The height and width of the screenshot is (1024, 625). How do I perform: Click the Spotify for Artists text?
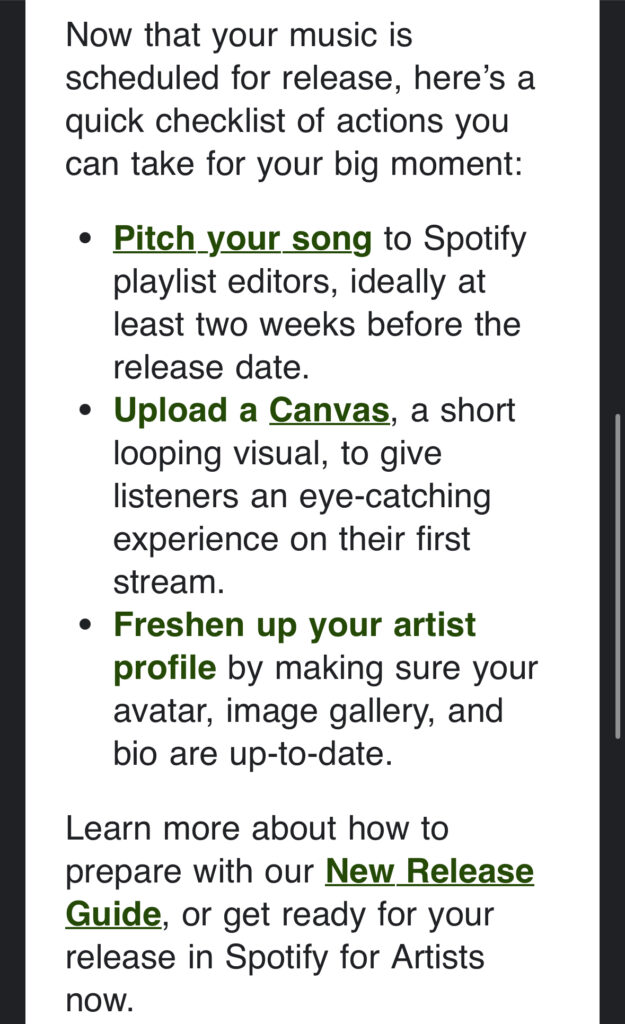[355, 958]
